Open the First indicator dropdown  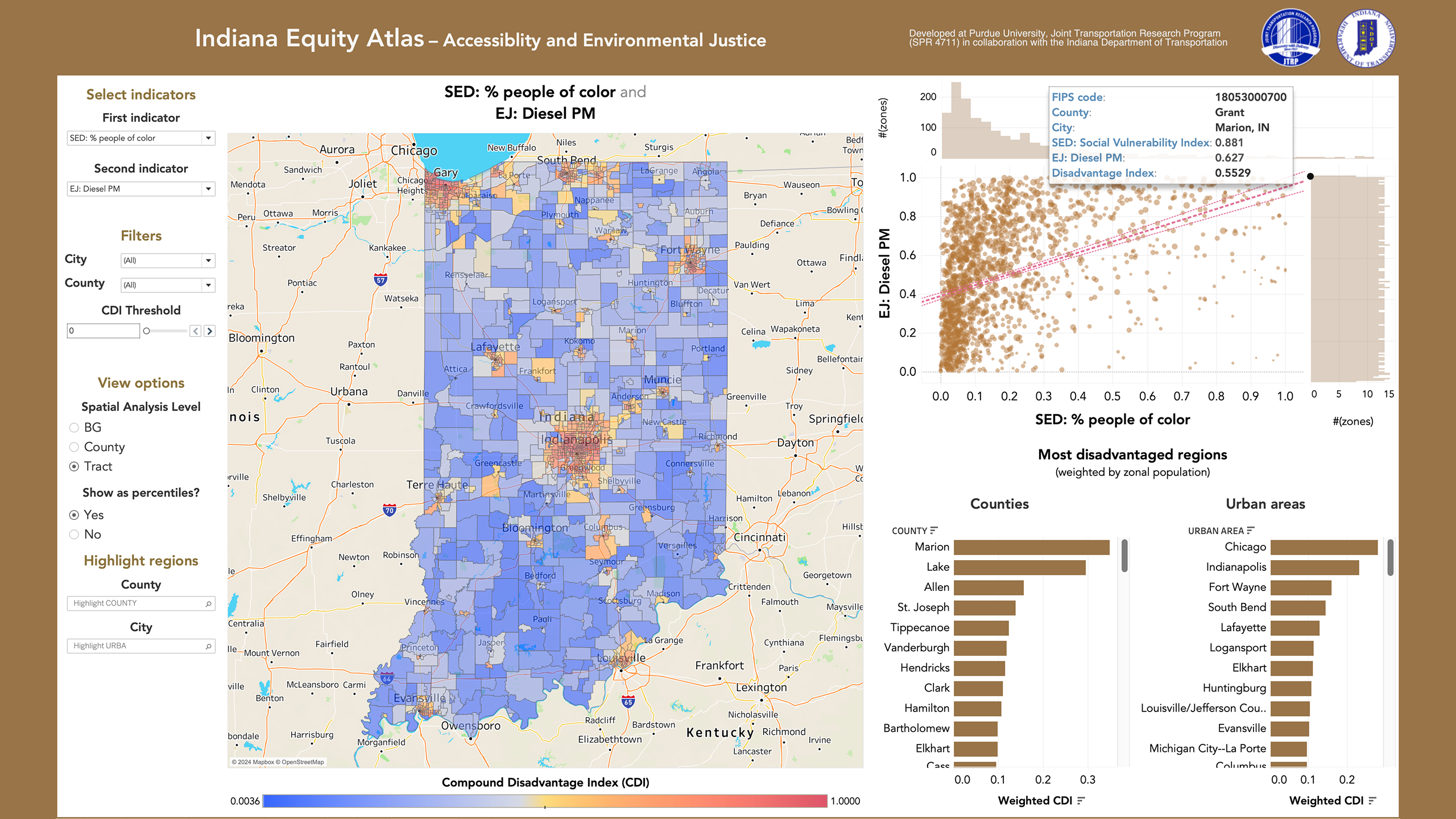(141, 138)
